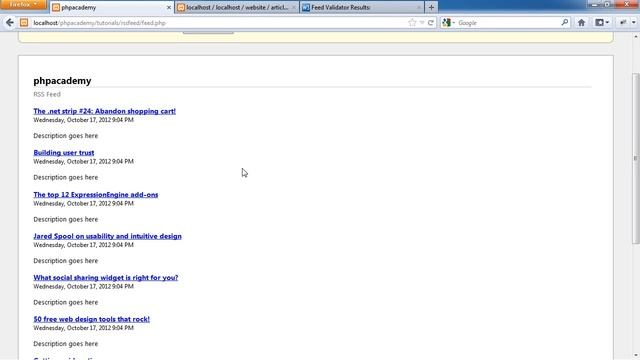This screenshot has height=360, width=640.
Task: Switch to the Feed Validator Results tab
Action: [362, 7]
